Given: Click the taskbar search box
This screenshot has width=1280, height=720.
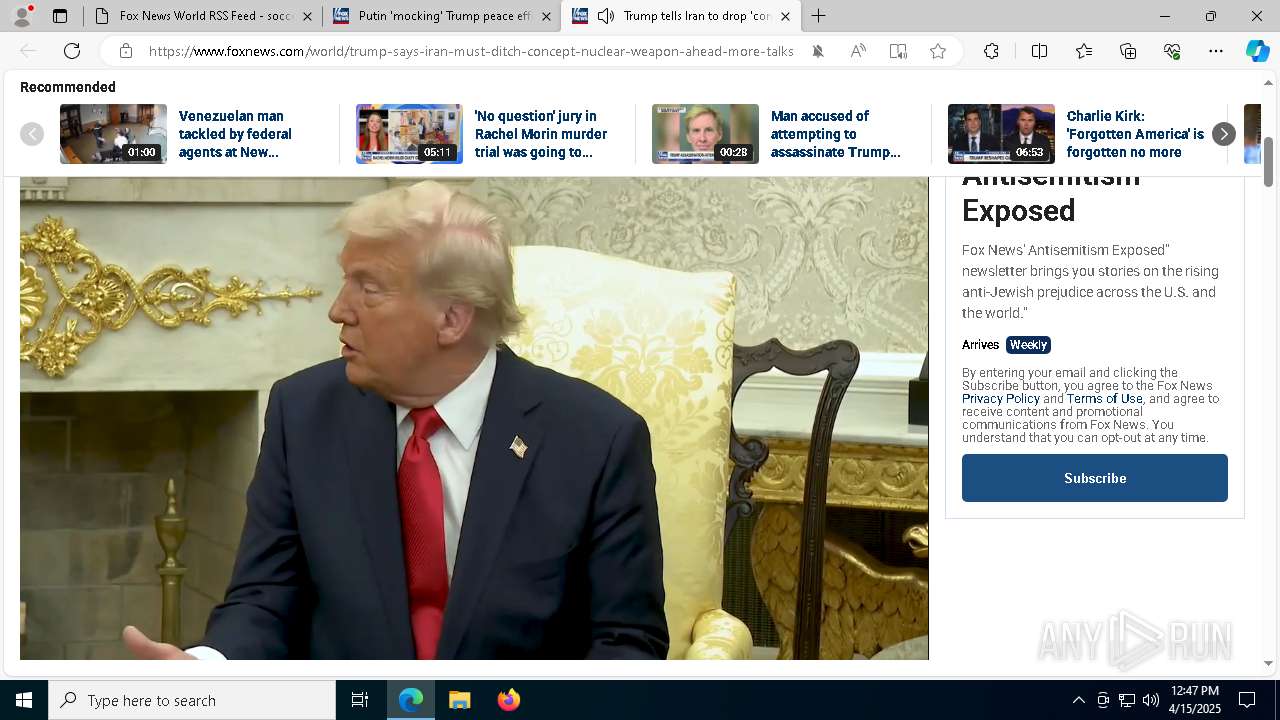Looking at the screenshot, I should click(x=192, y=700).
